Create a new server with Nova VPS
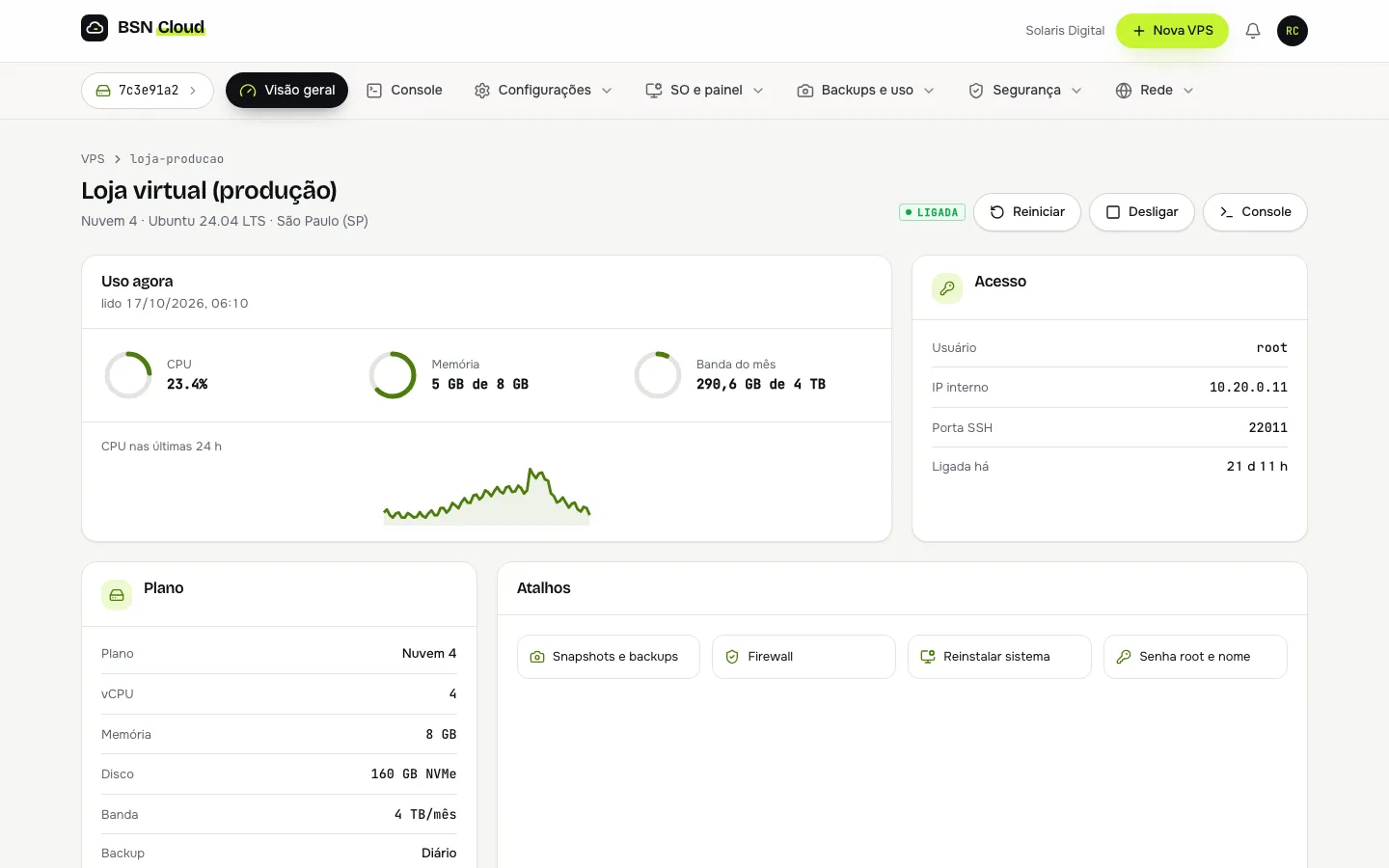This screenshot has width=1389, height=868. 1172,31
